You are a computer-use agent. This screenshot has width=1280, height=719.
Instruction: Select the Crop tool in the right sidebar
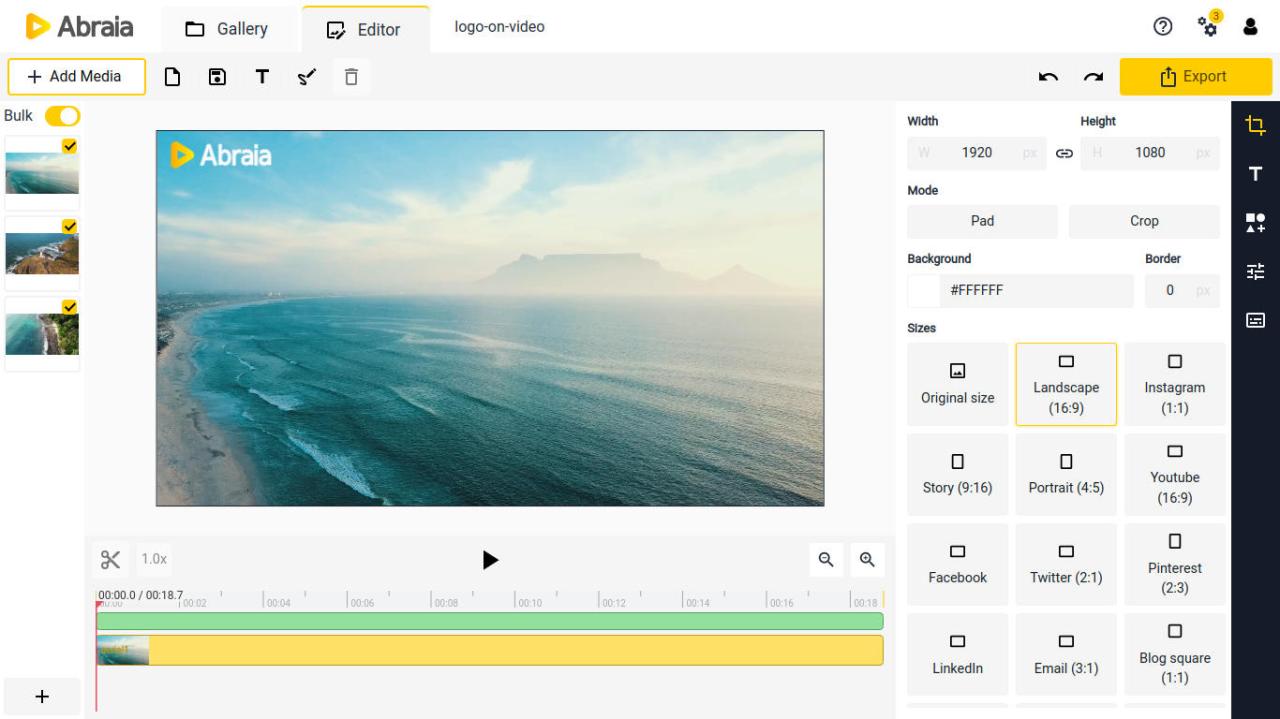point(1255,126)
